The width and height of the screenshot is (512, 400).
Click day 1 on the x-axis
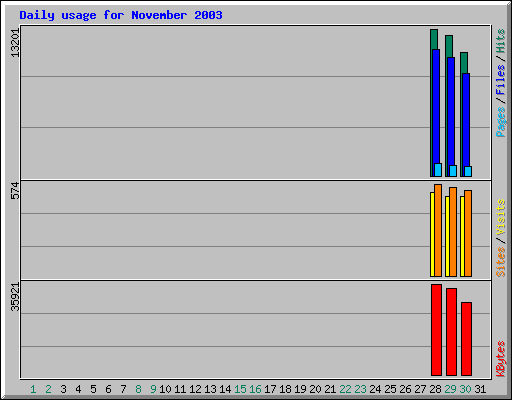tap(33, 389)
